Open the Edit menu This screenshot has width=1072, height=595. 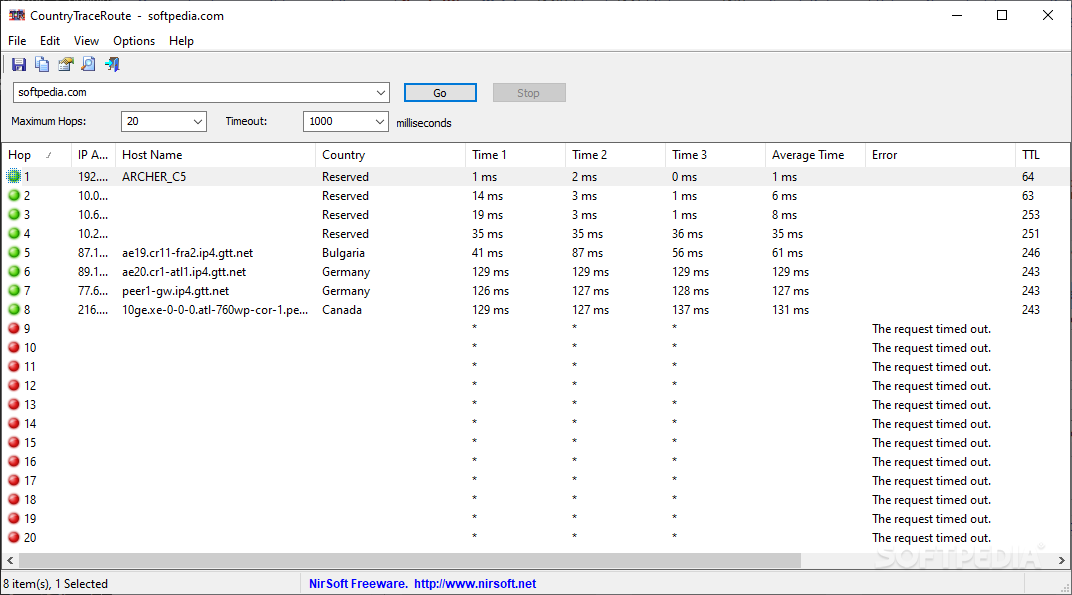50,41
